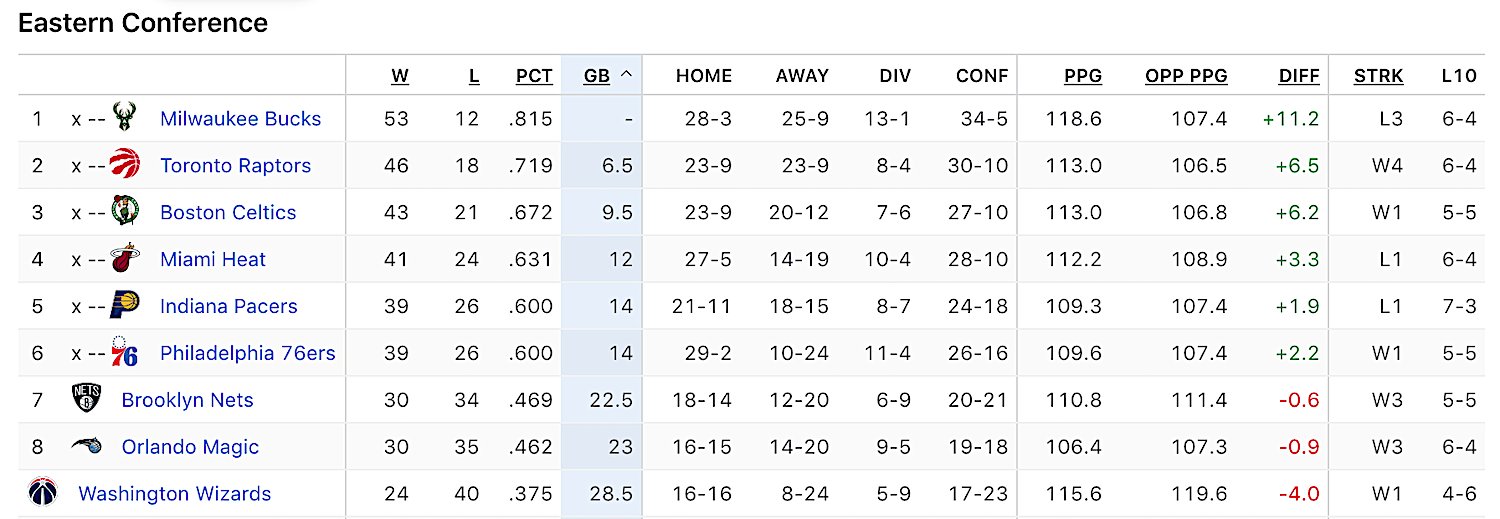The width and height of the screenshot is (1500, 519).
Task: Sort by the L losses header
Action: click(x=474, y=76)
